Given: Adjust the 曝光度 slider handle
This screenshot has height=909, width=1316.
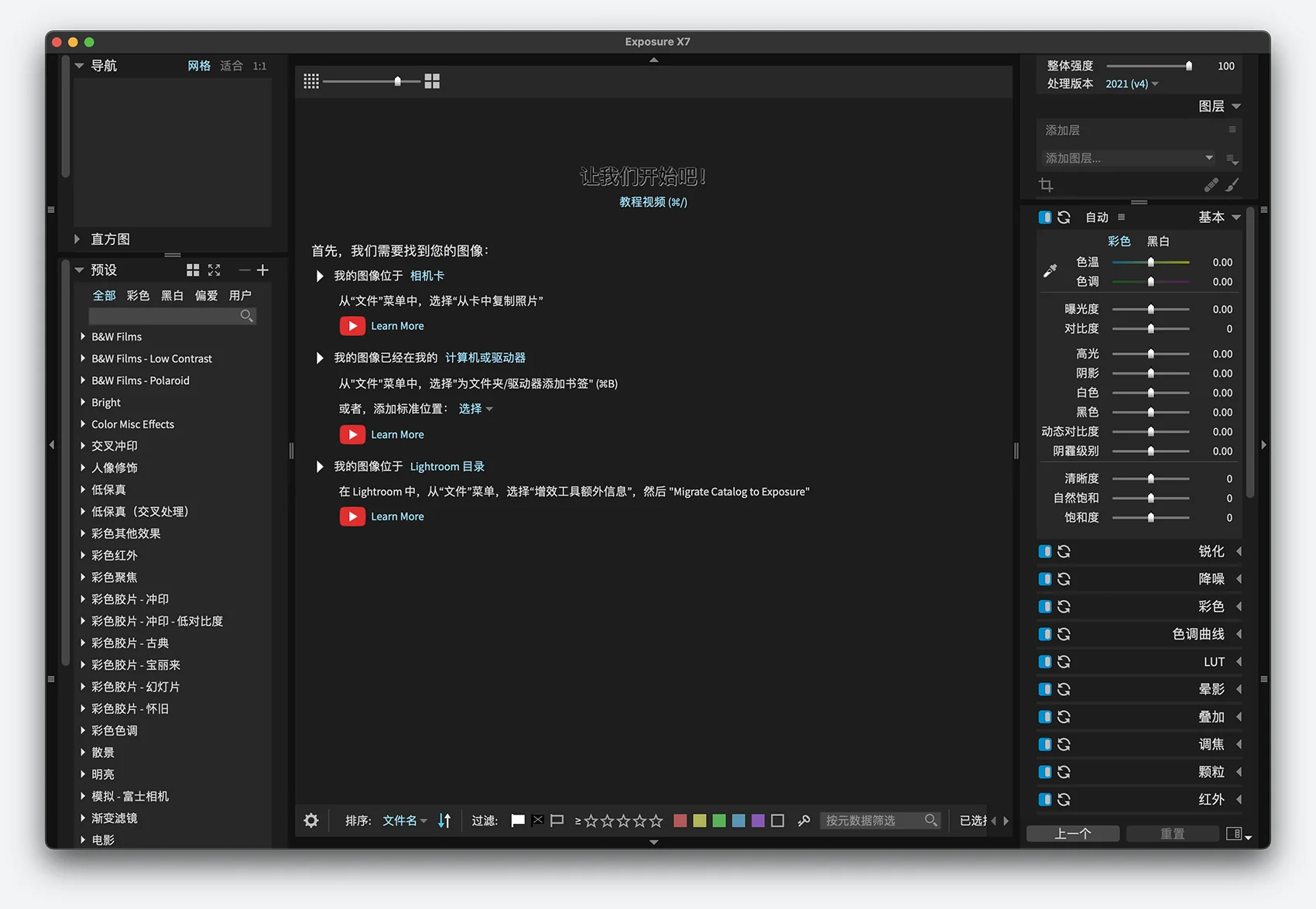Looking at the screenshot, I should pos(1151,309).
